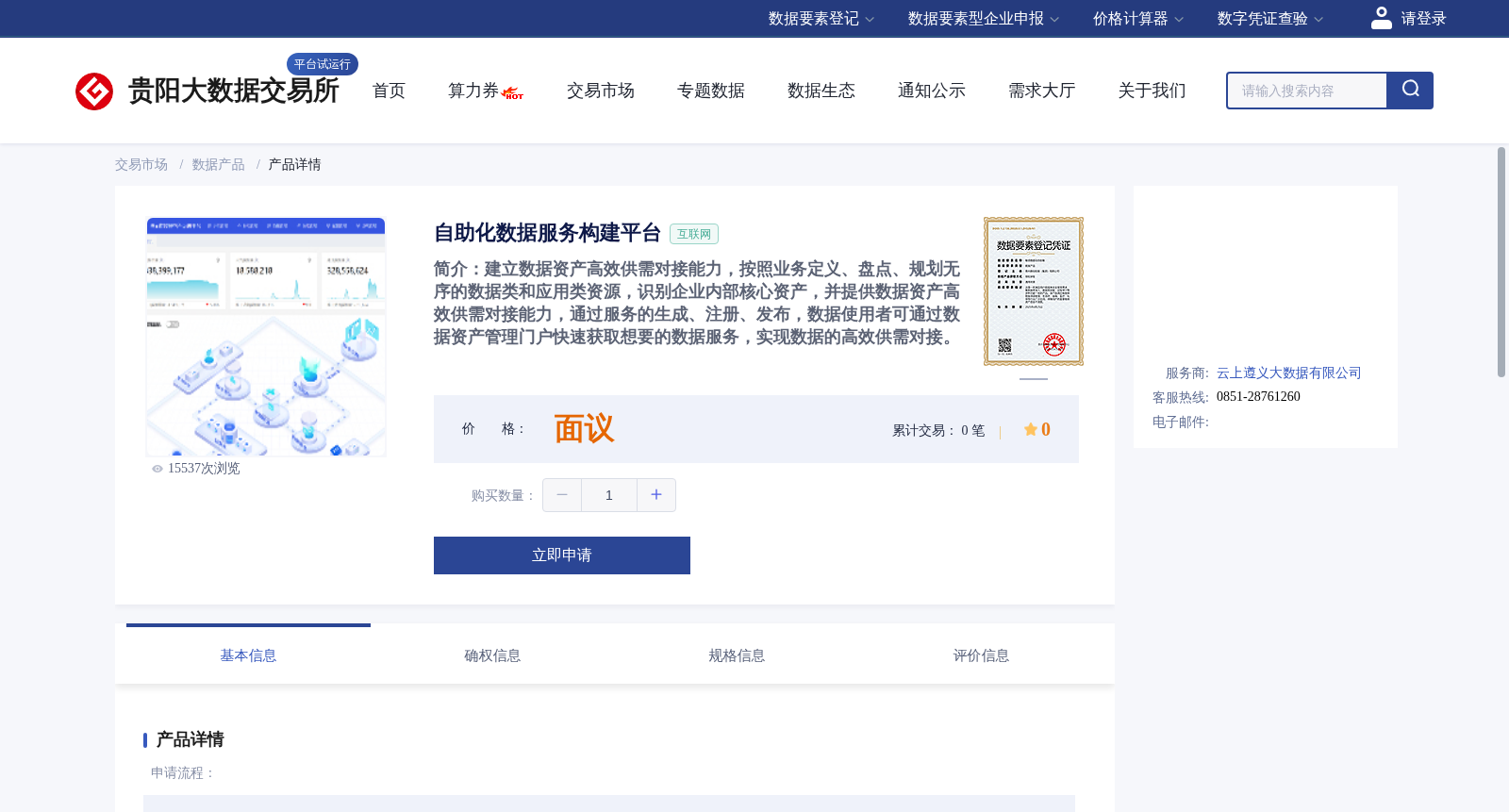Image resolution: width=1509 pixels, height=812 pixels.
Task: Open the 云上遵义大数据有限公司 provider link
Action: (1289, 373)
